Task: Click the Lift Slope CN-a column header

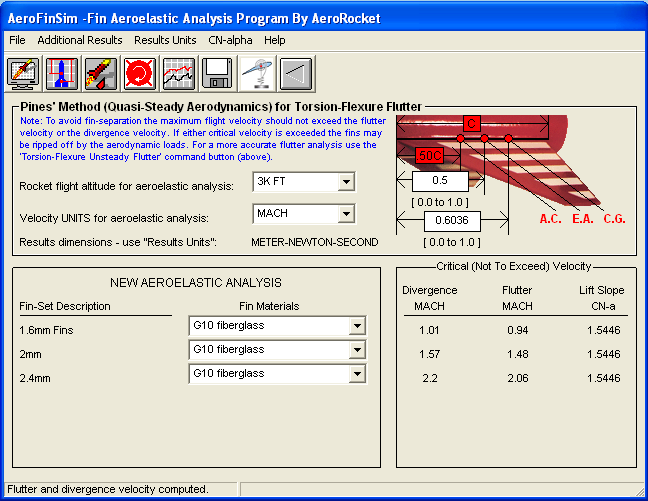Action: click(x=602, y=298)
